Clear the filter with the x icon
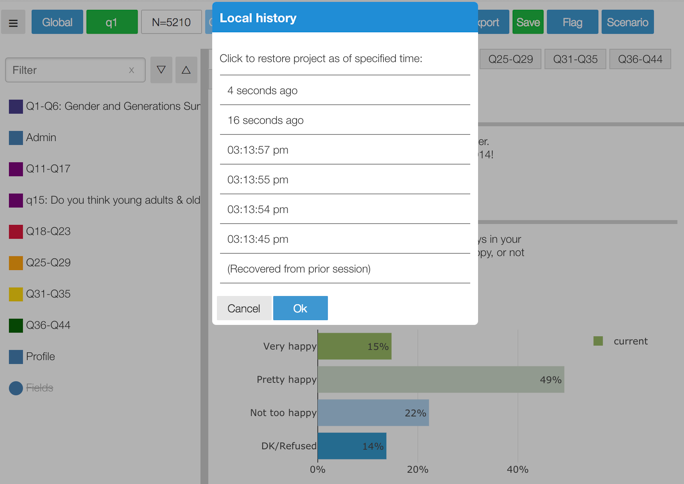This screenshot has width=684, height=484. [x=131, y=71]
